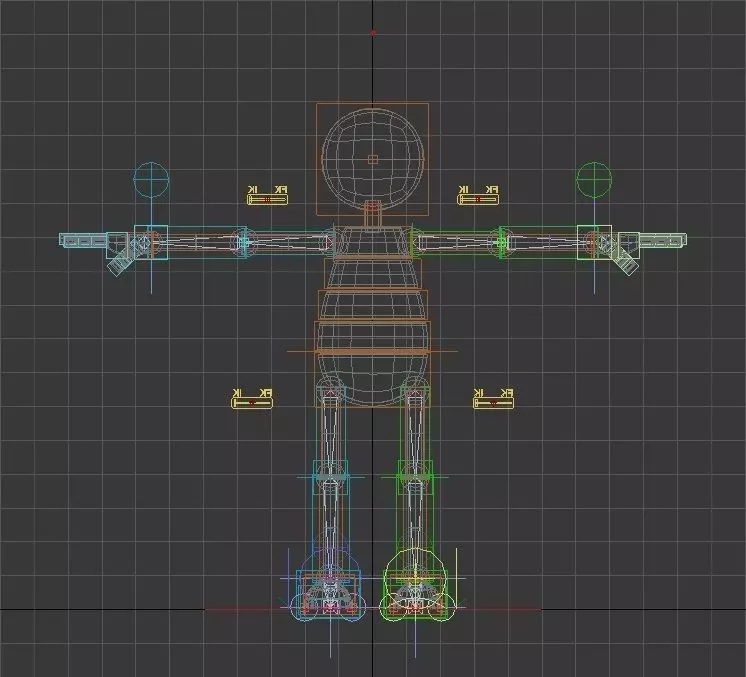746x677 pixels.
Task: Select the thumb bone of the blue hand
Action: (119, 263)
